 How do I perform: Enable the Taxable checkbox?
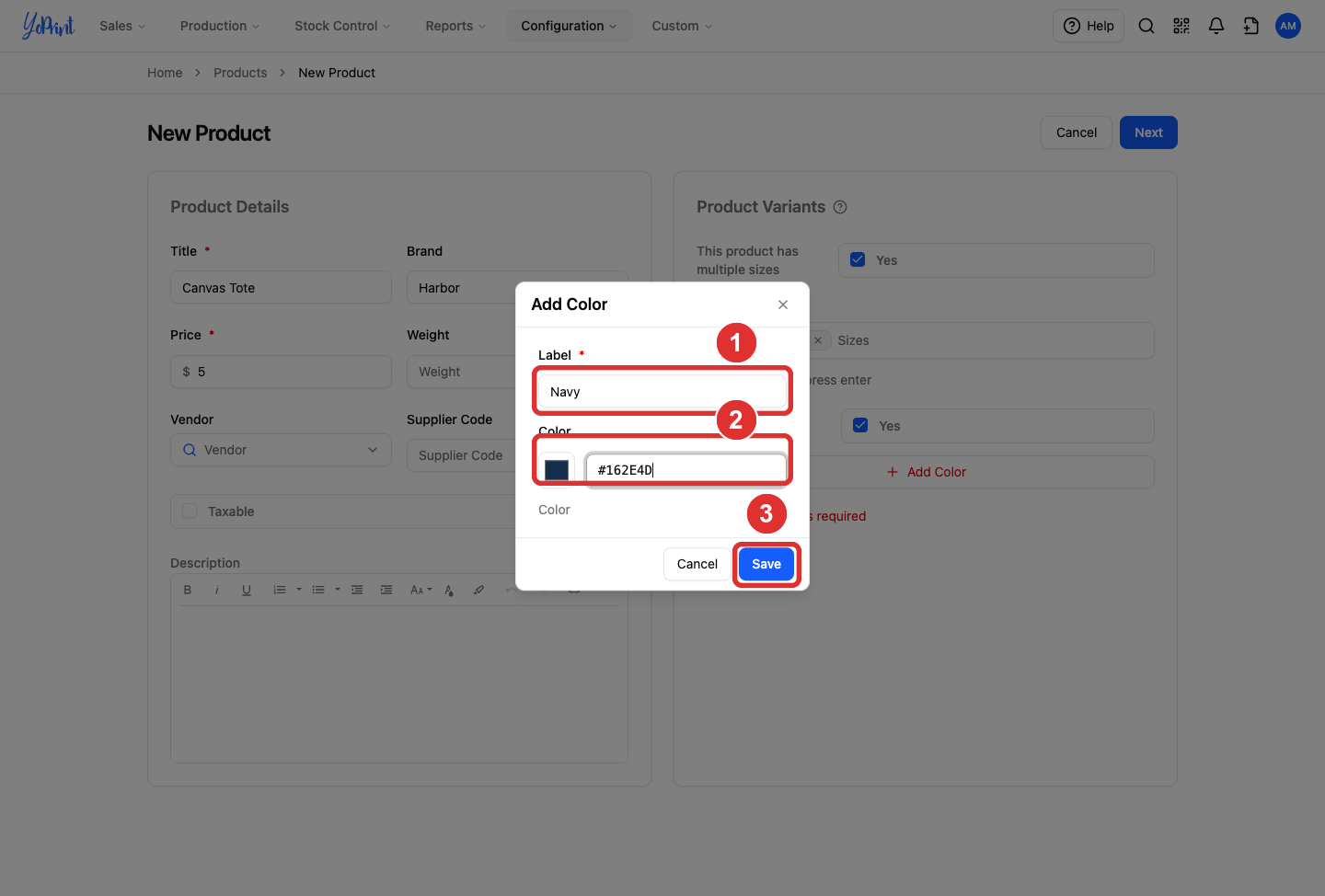190,511
